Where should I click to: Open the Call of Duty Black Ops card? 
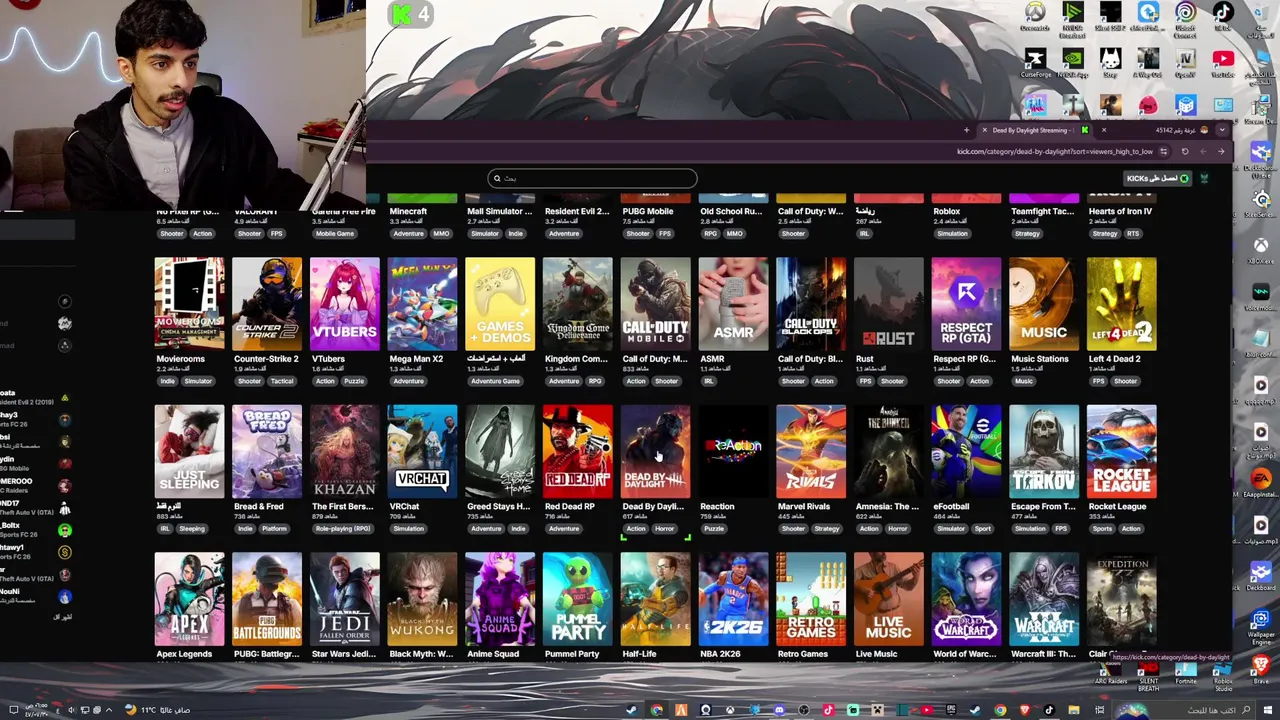click(x=811, y=304)
